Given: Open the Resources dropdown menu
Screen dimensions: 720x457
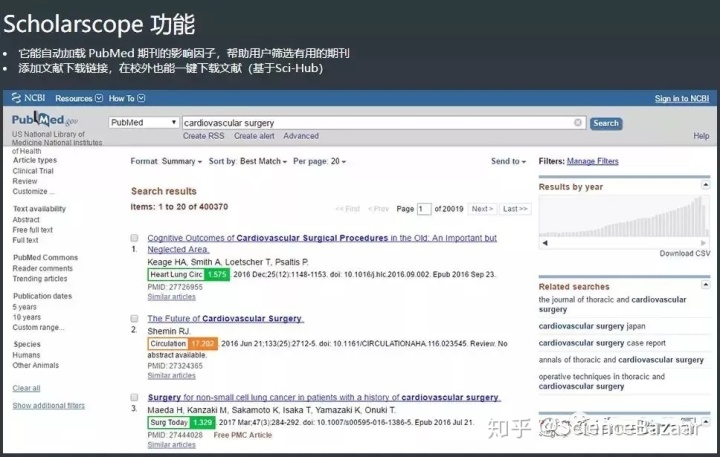Looking at the screenshot, I should click(79, 98).
